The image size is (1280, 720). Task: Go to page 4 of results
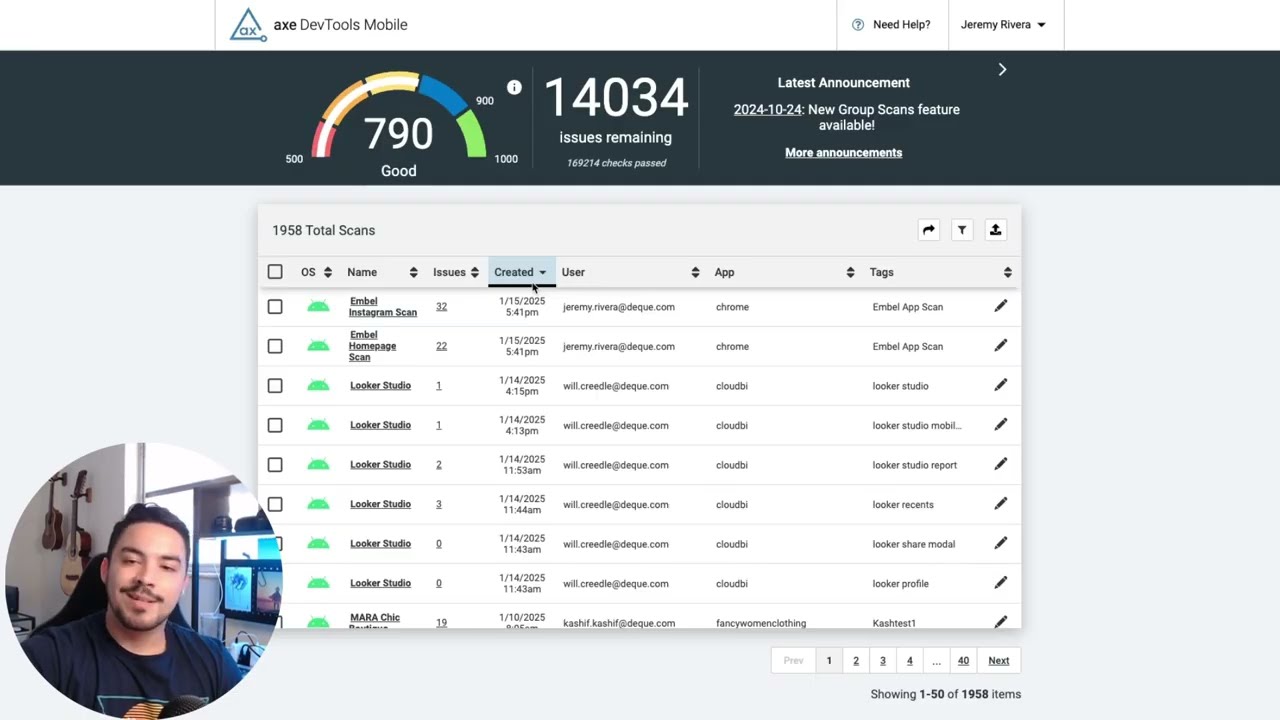(x=910, y=660)
